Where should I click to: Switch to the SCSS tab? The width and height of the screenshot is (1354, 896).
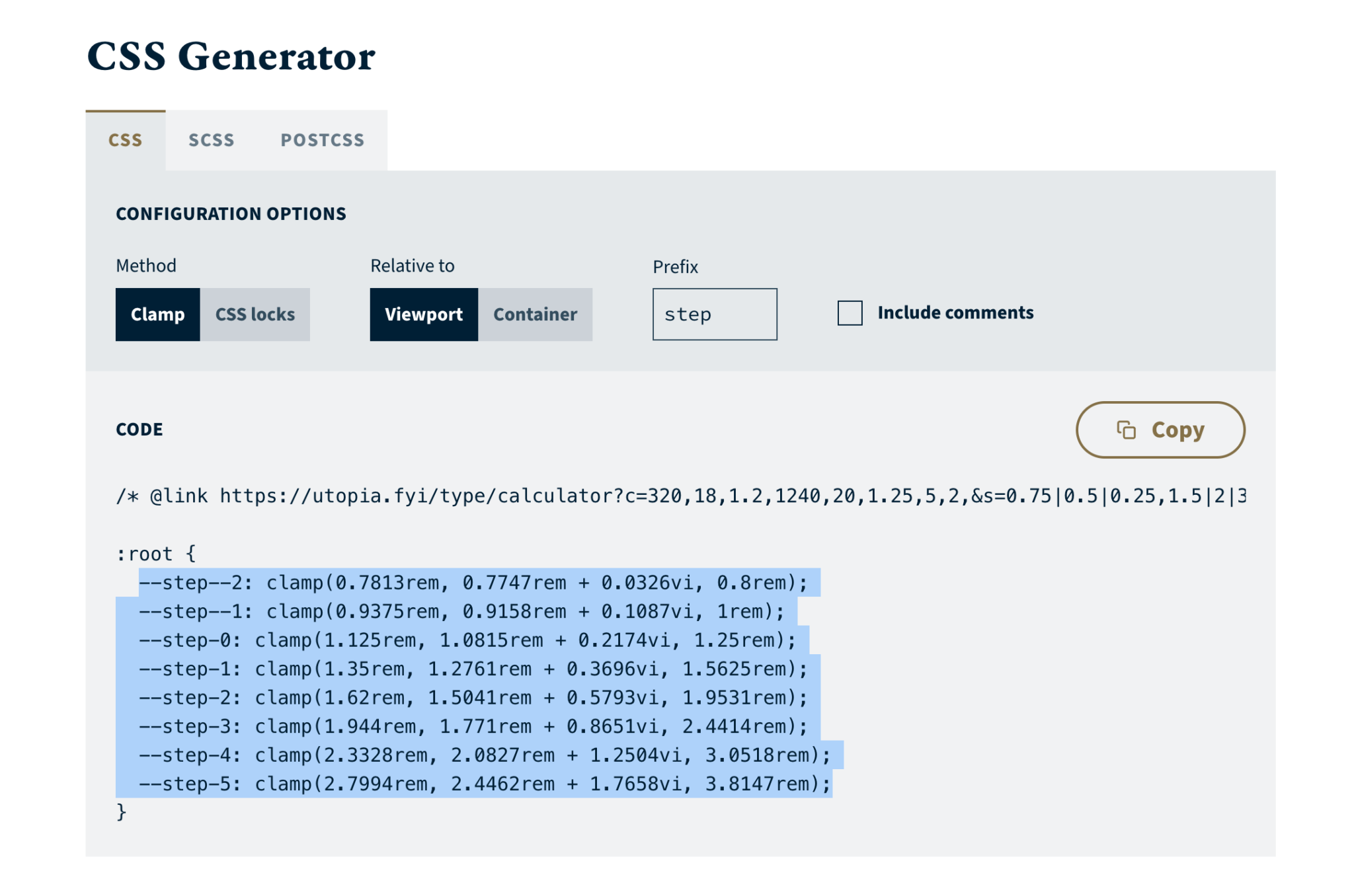[x=211, y=140]
